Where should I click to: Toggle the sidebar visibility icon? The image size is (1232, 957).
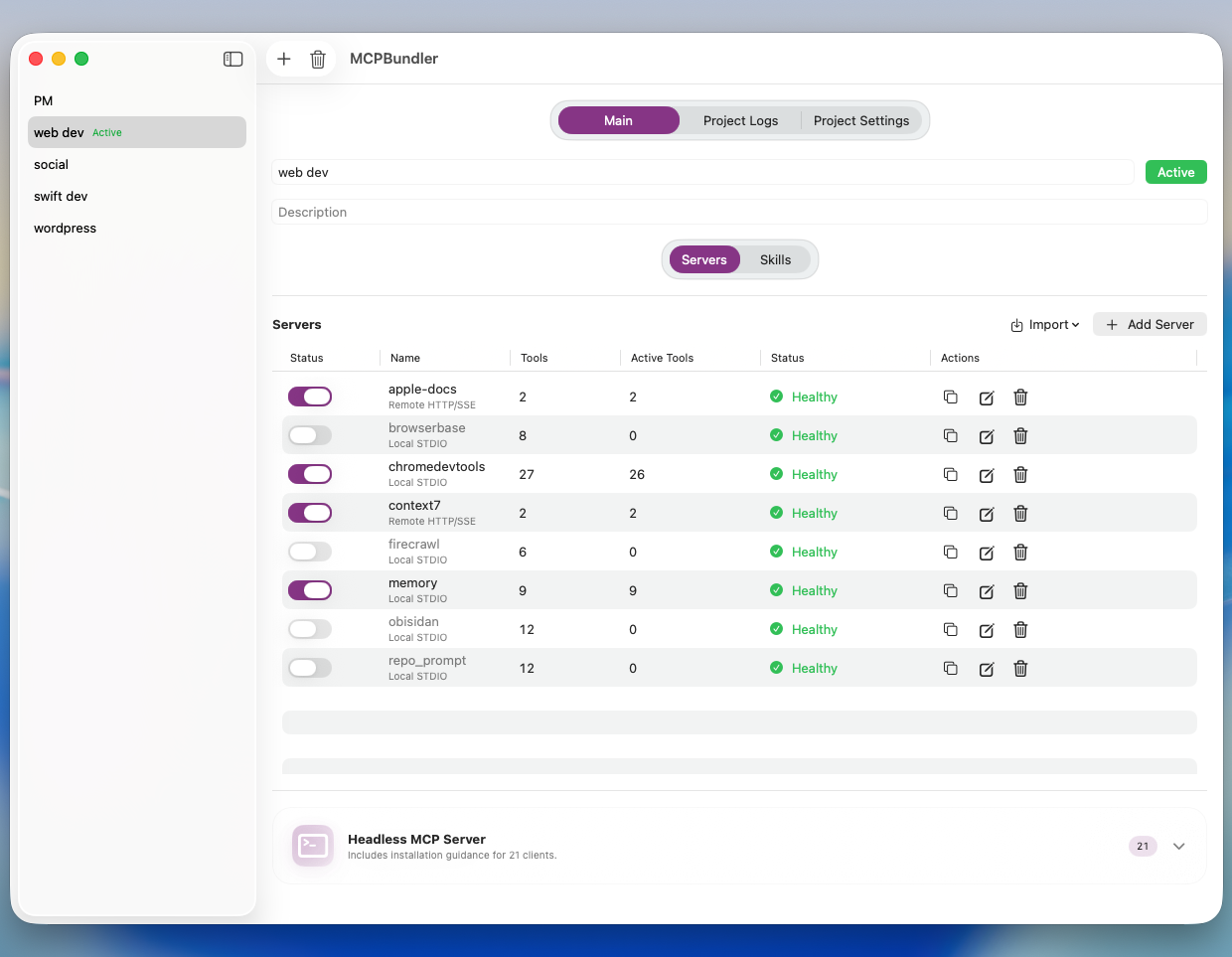[233, 60]
